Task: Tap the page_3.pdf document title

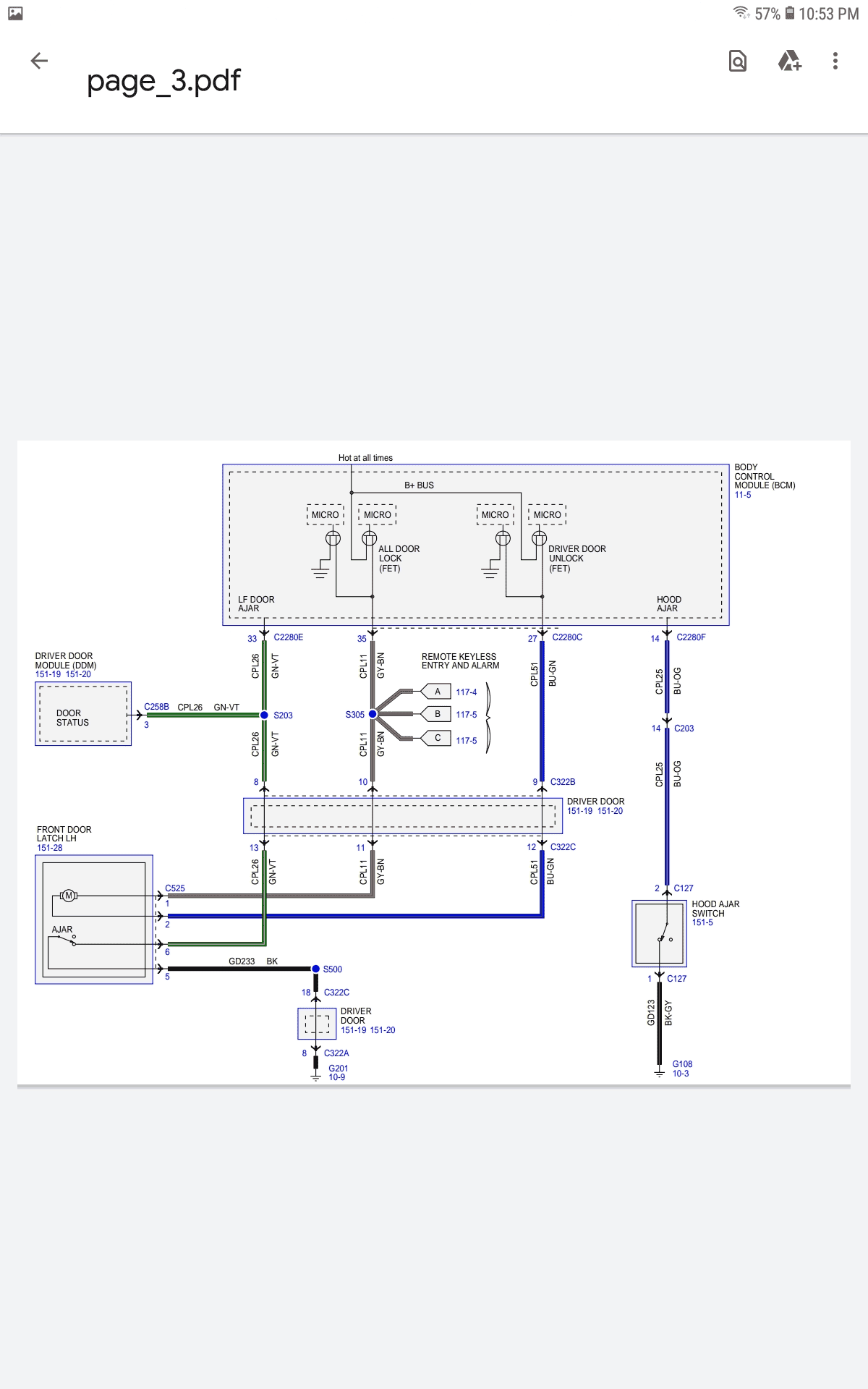Action: pos(163,80)
